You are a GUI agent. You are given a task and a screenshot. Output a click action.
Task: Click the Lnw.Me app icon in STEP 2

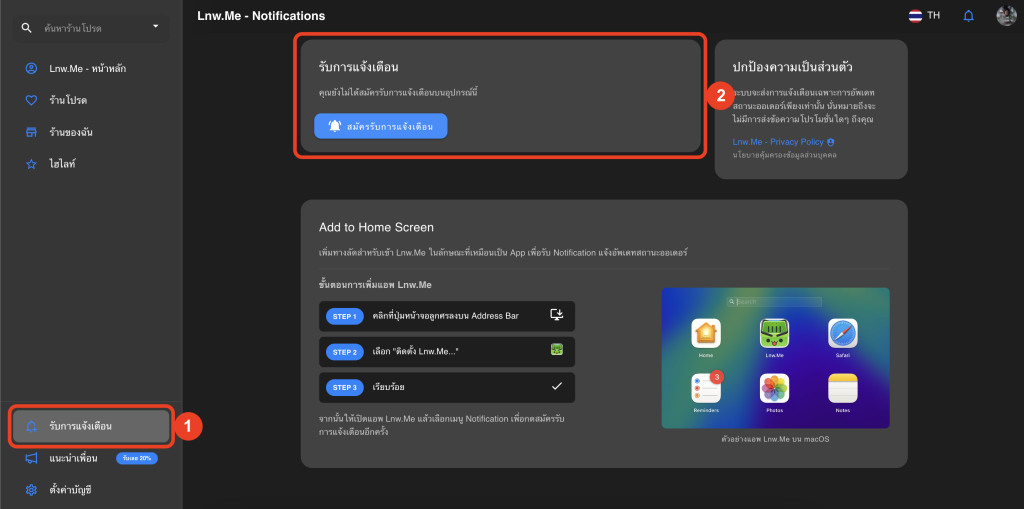tap(557, 351)
